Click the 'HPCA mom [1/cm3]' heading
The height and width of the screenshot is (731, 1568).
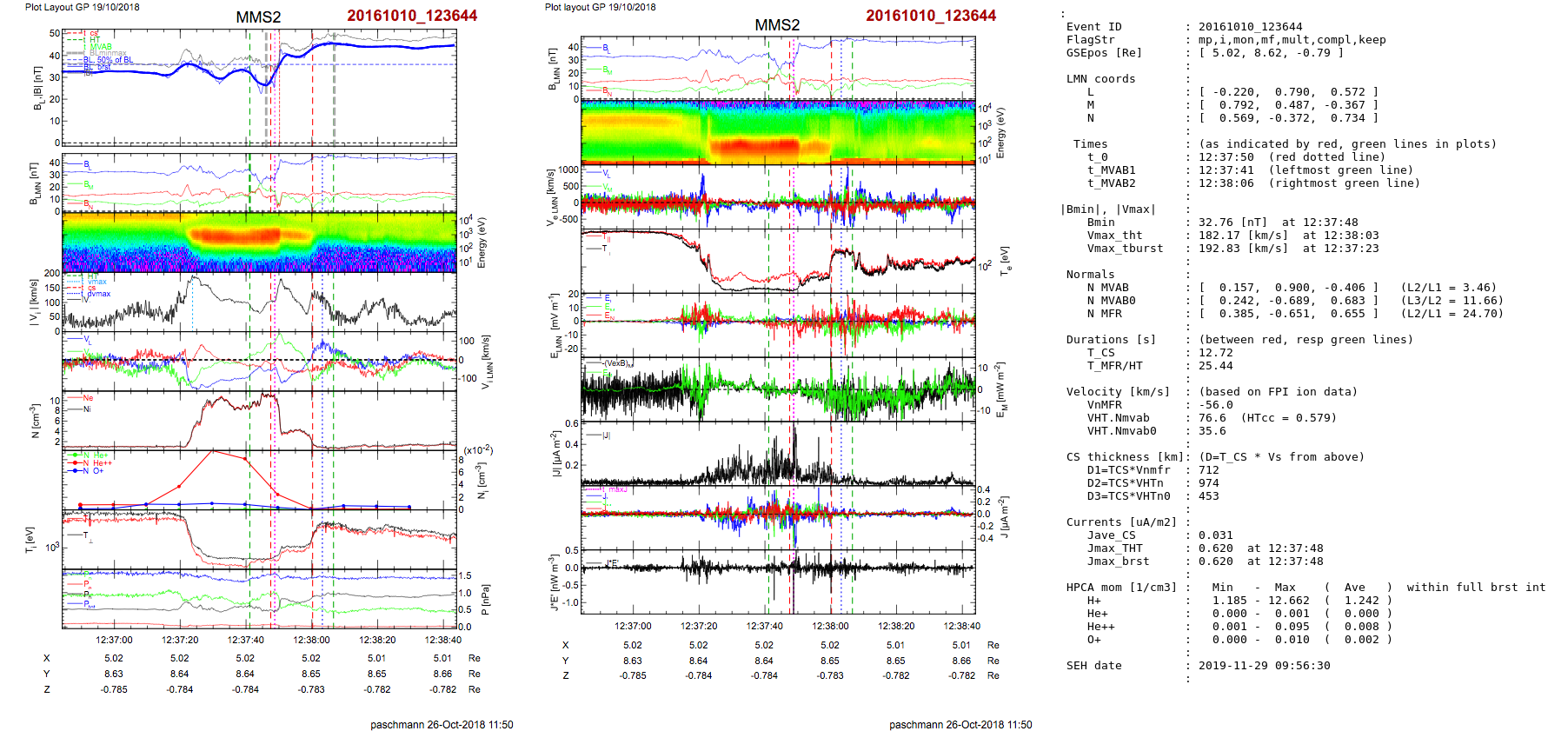coord(1121,588)
